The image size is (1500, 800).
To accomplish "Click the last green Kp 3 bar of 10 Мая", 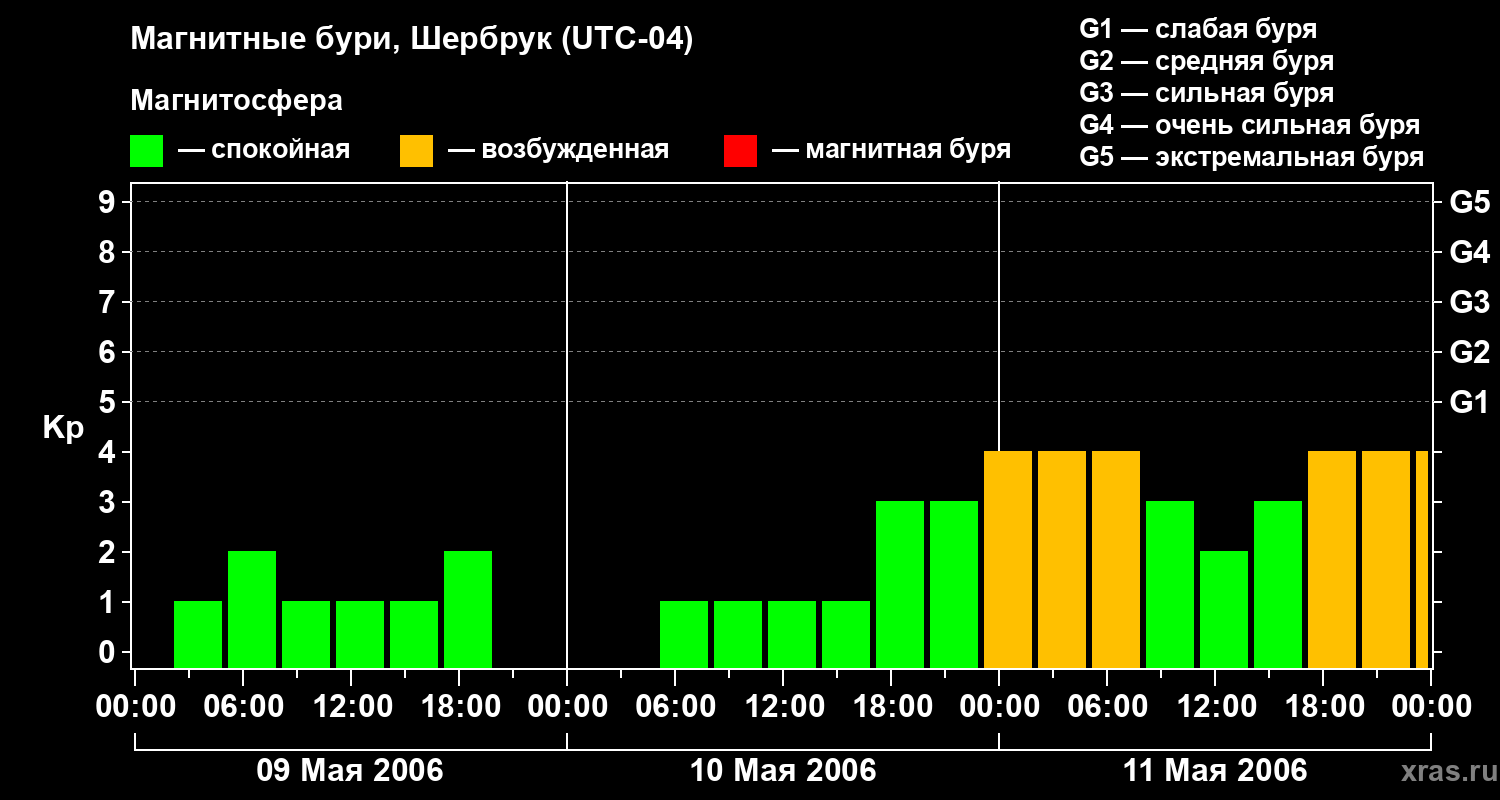I will click(954, 584).
